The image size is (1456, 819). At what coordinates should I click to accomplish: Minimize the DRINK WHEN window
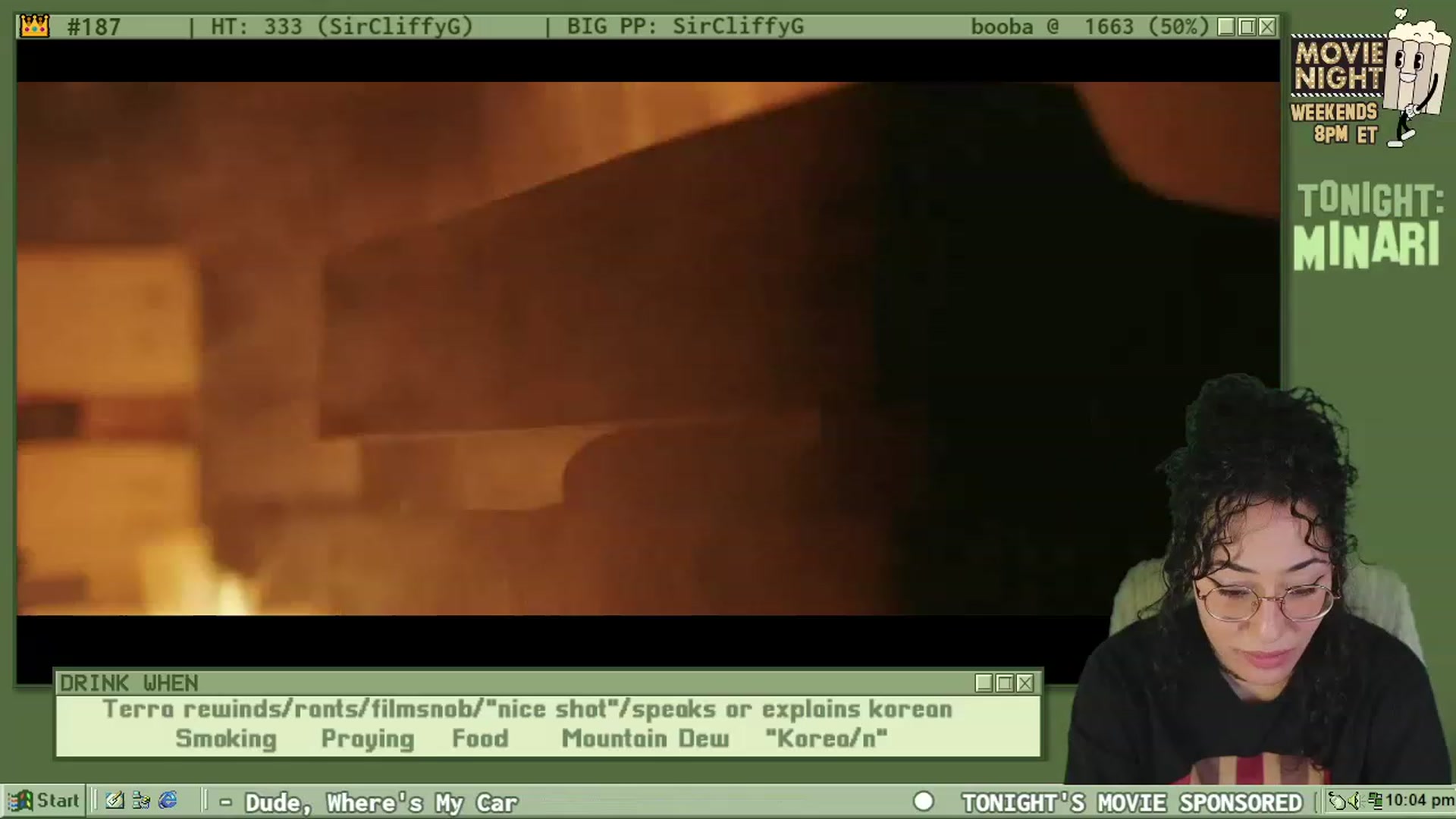[x=984, y=683]
